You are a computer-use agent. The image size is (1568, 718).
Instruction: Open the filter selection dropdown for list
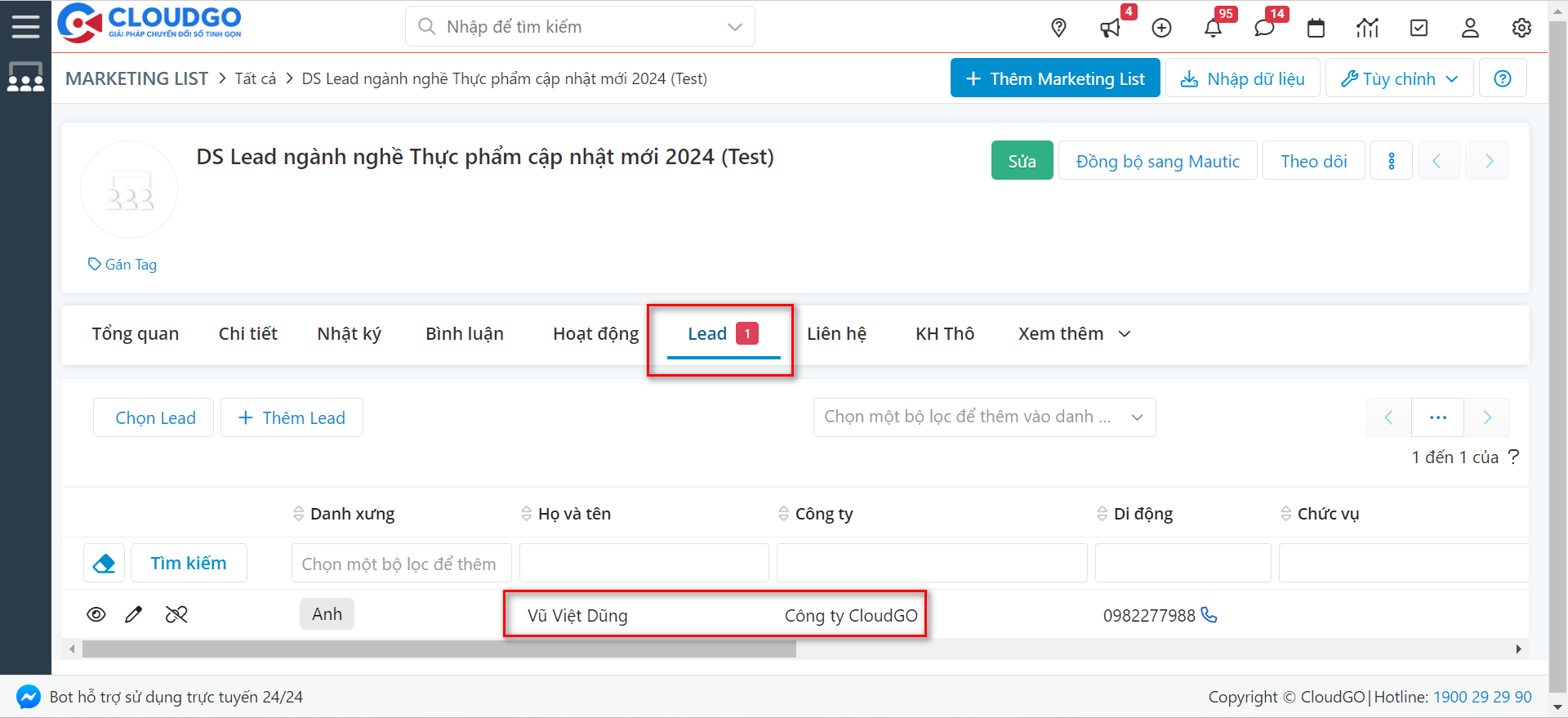(x=983, y=417)
